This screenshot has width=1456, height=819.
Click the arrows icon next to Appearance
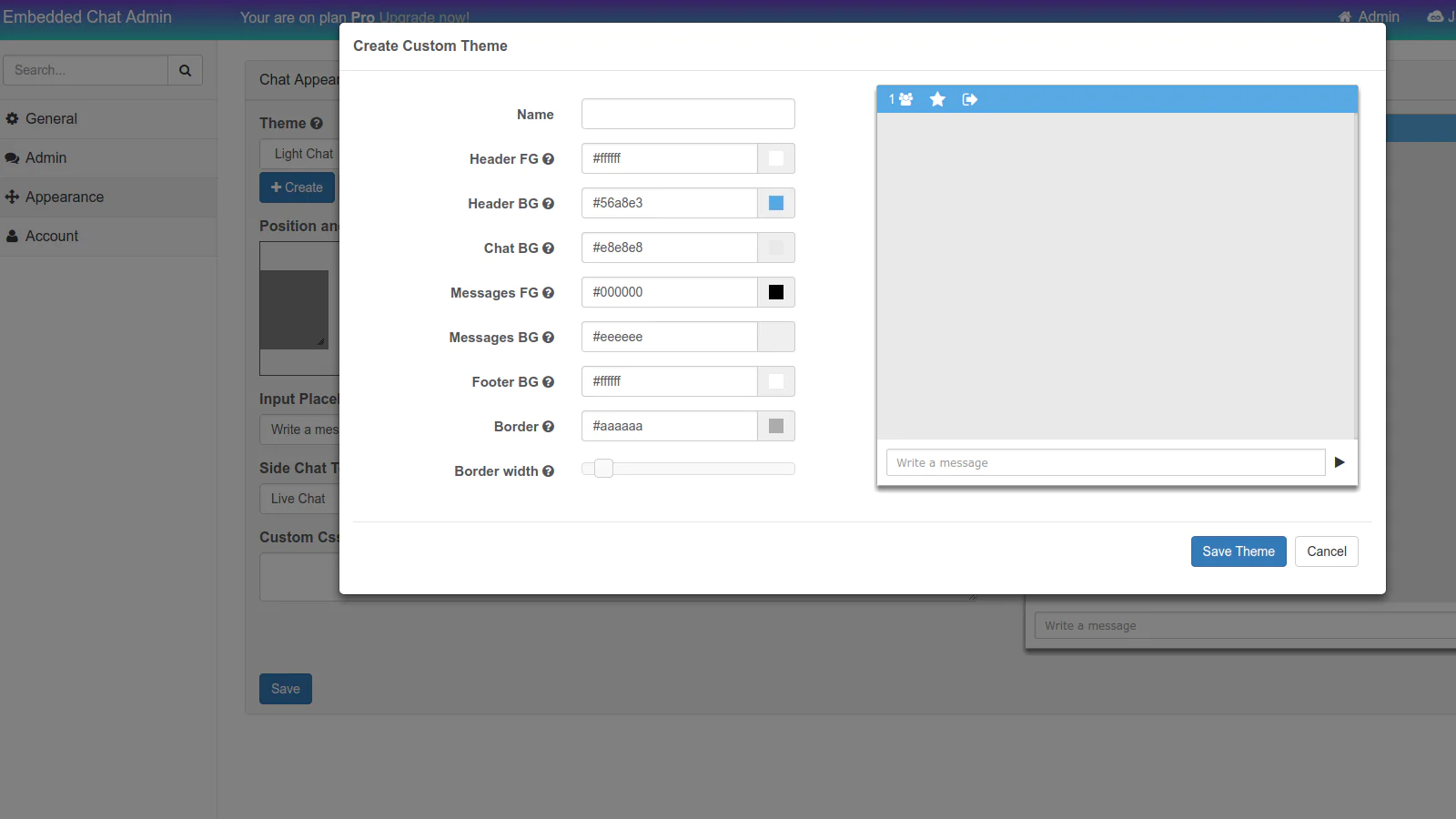[x=13, y=197]
